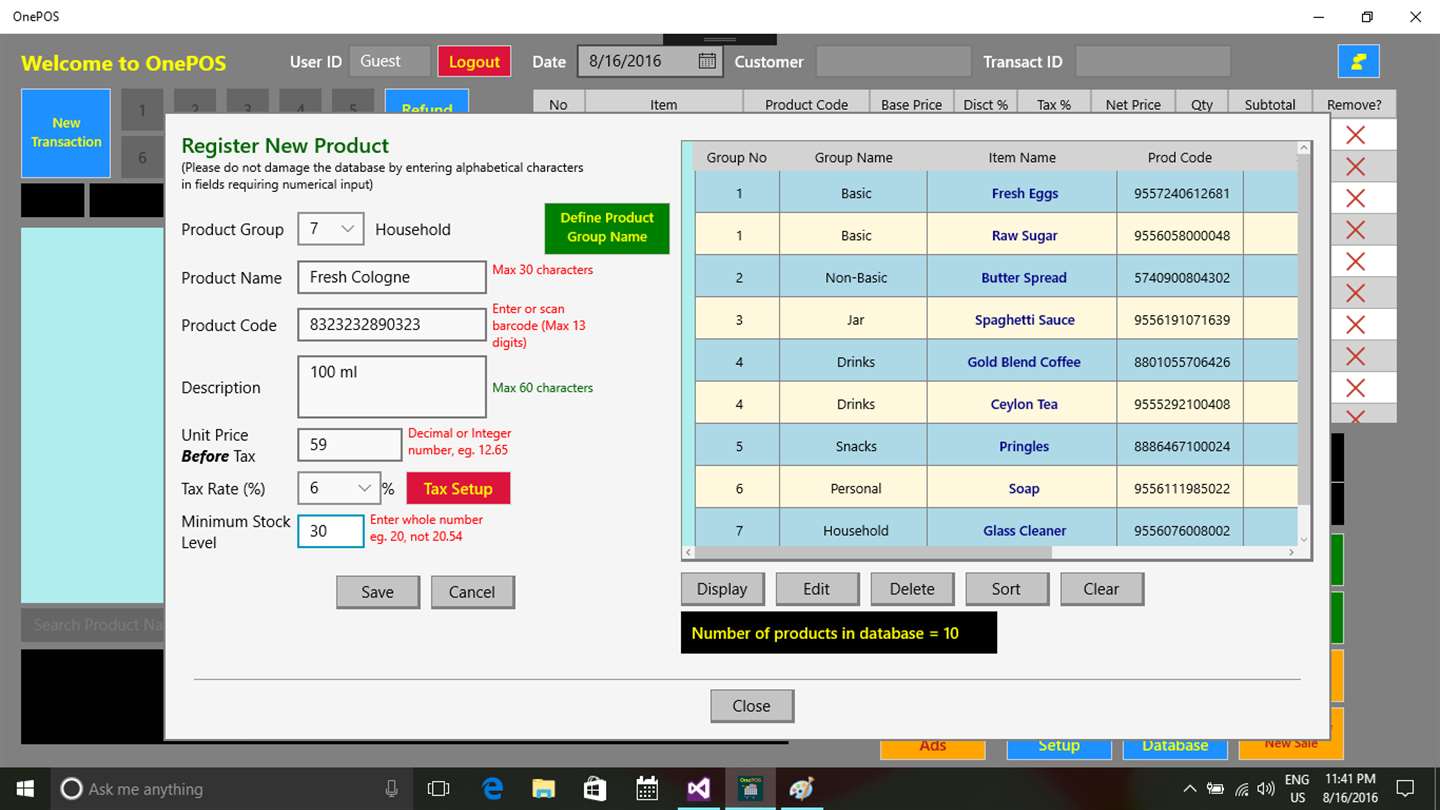Show hidden system tray icons
The width and height of the screenshot is (1440, 810).
tap(1189, 789)
